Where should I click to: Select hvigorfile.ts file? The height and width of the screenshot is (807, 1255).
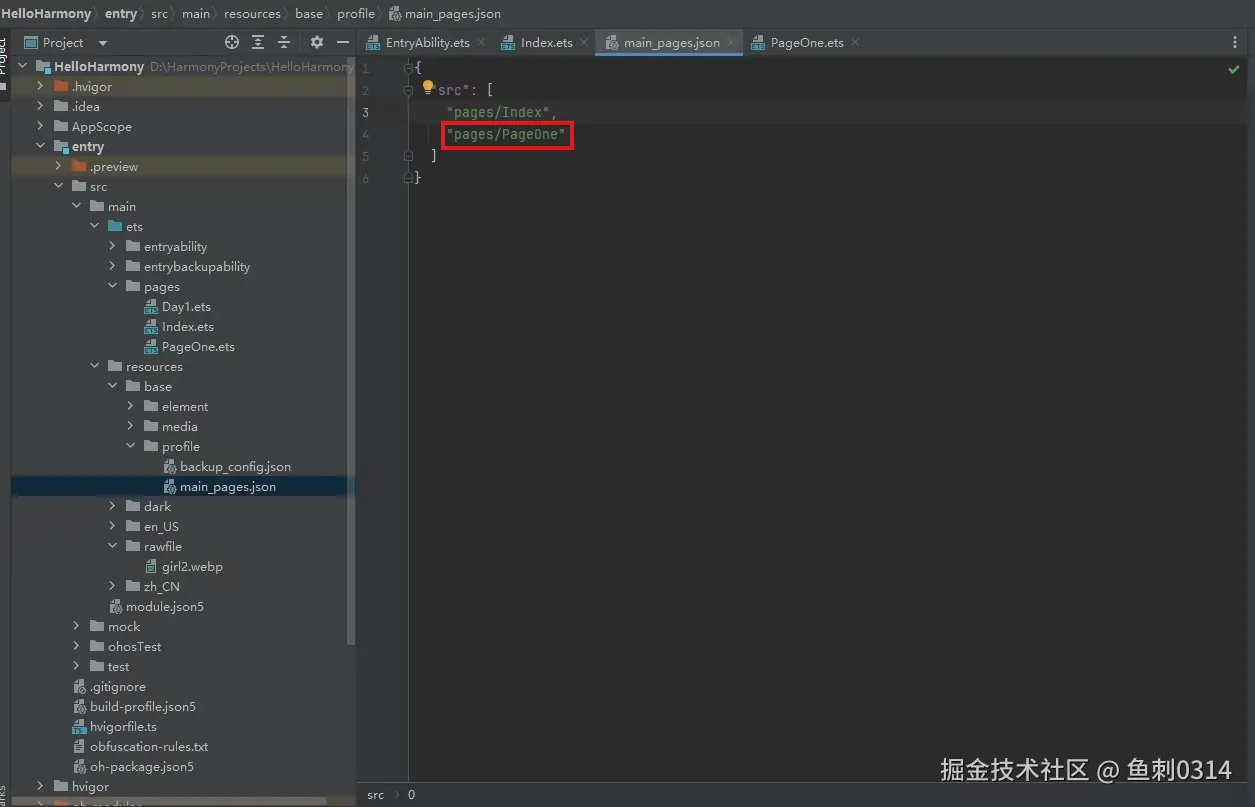coord(123,727)
